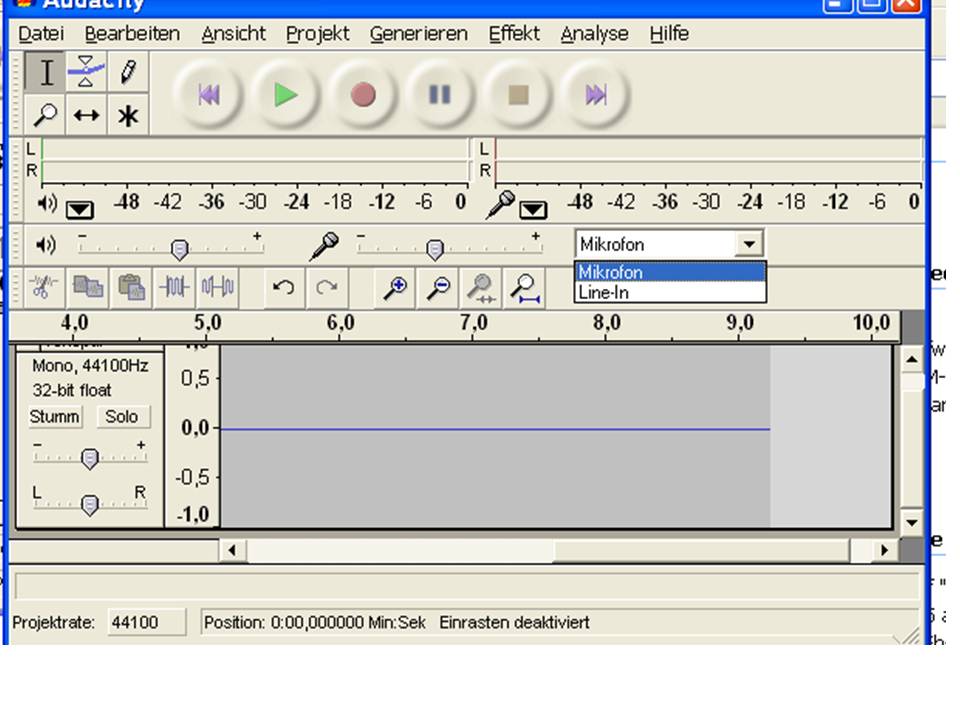960x720 pixels.
Task: Select the Time Shift arrow tool
Action: 86,114
